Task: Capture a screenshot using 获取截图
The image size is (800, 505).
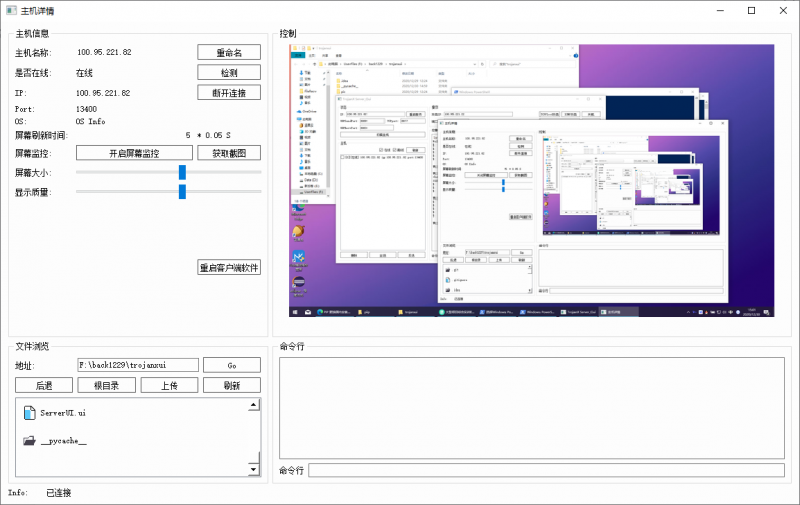Action: [x=228, y=153]
